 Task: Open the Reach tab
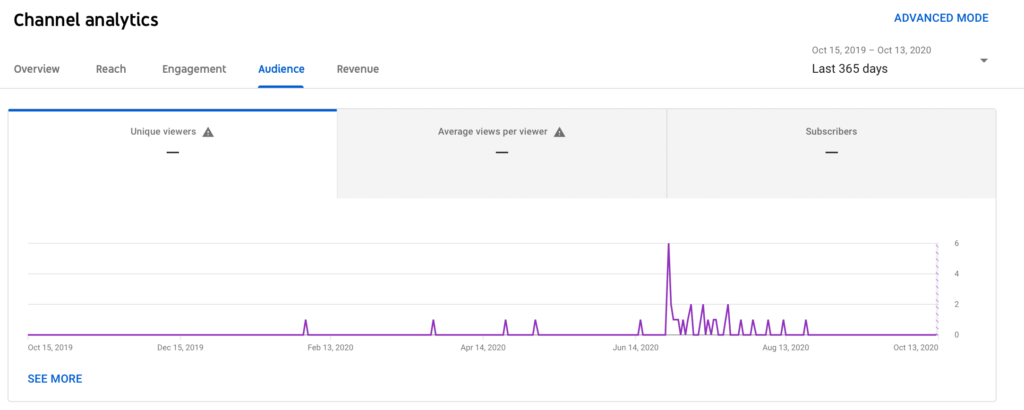click(111, 69)
